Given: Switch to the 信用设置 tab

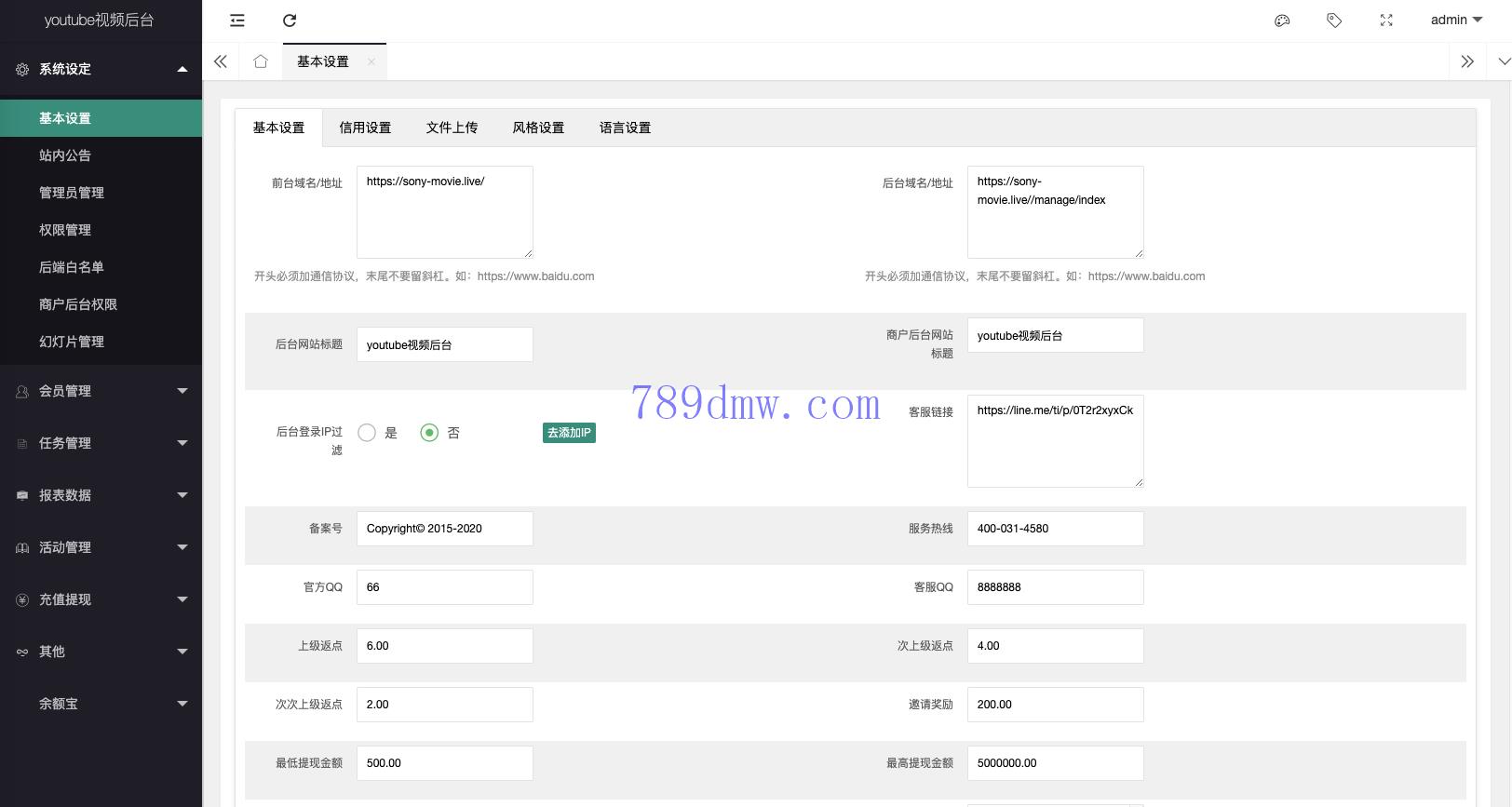Looking at the screenshot, I should pos(365,128).
